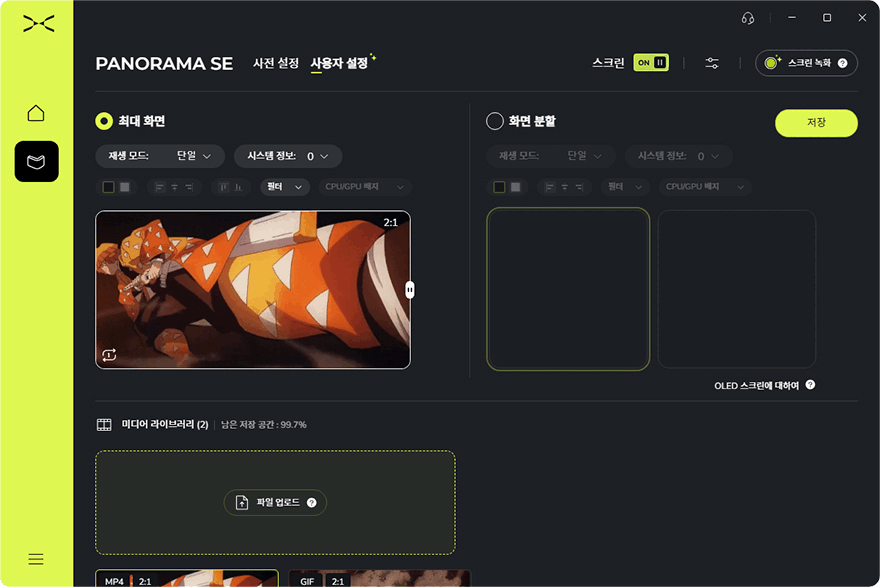Select the 화면 분할 radio button
Screen dimensions: 880x587
494,121
